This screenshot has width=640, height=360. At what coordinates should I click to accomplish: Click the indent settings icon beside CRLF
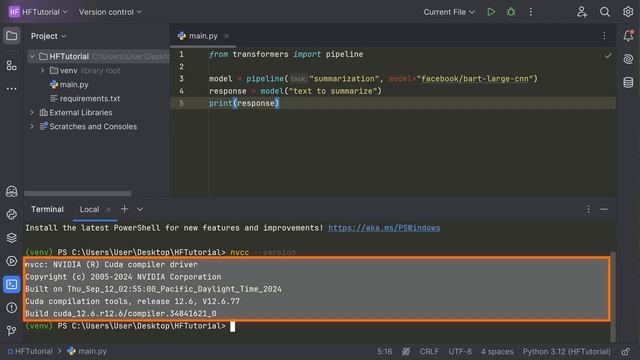(406, 351)
